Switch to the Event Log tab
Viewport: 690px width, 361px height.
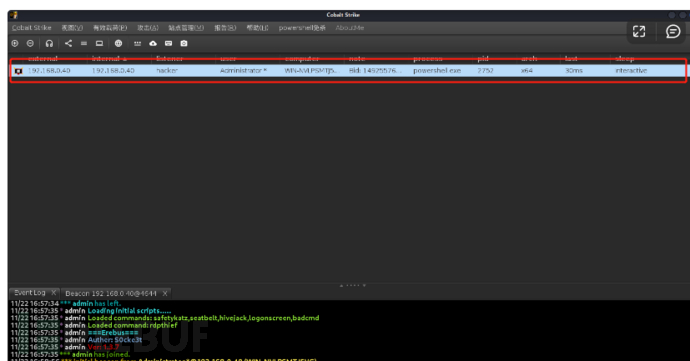tap(29, 293)
